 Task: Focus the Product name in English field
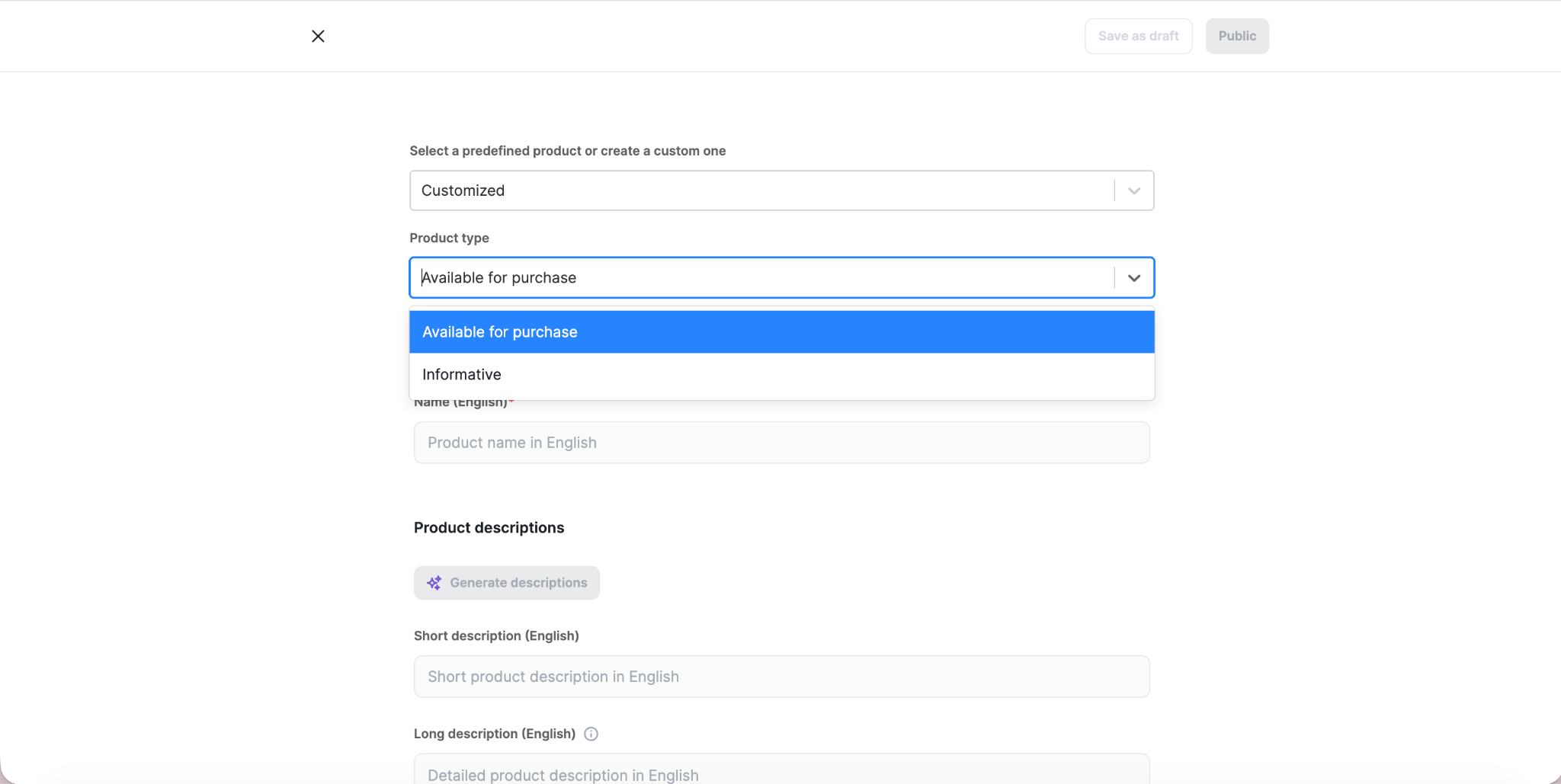(x=781, y=443)
